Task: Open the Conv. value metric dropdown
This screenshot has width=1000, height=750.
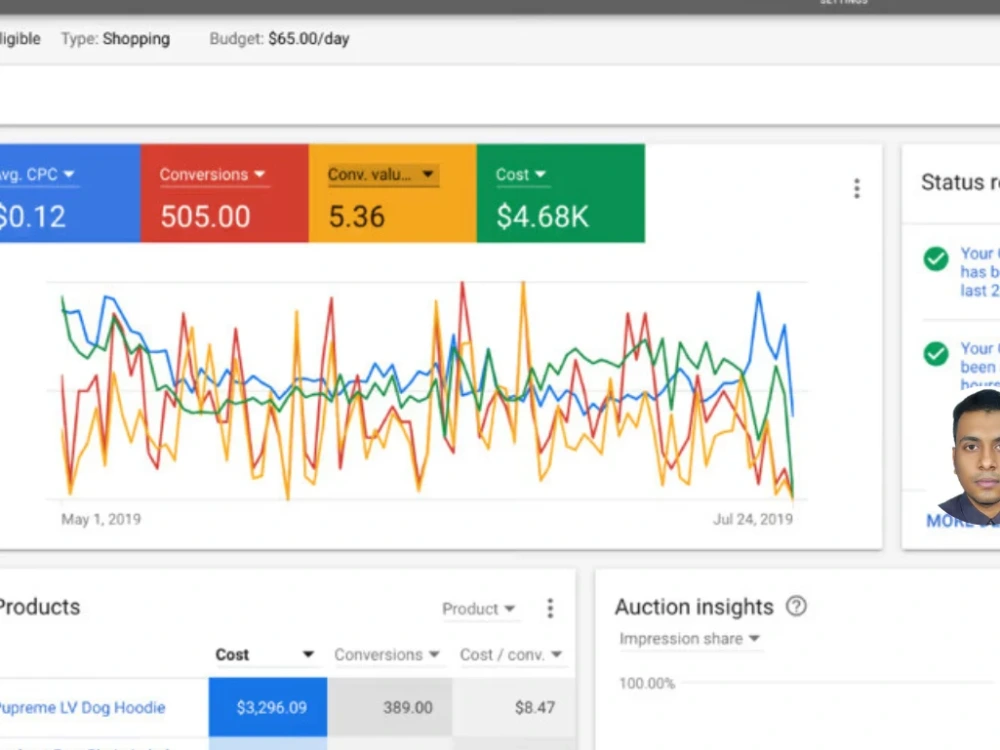Action: tap(427, 174)
